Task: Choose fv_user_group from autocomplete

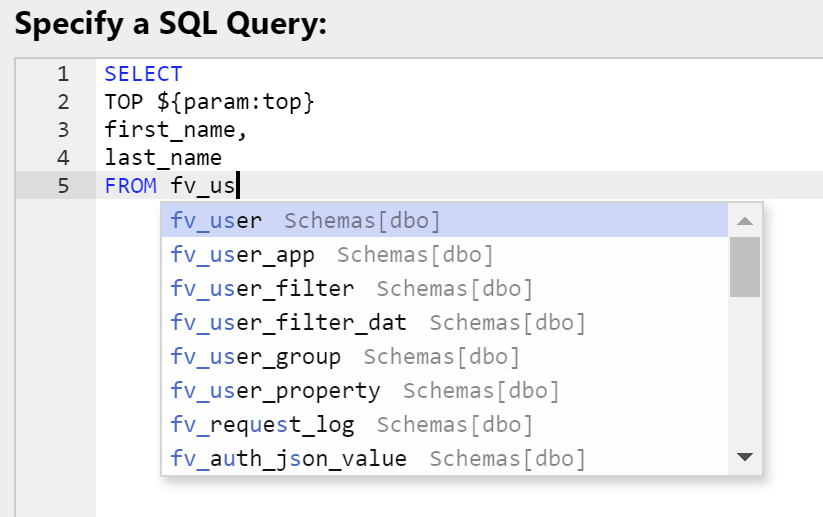Action: pos(445,357)
